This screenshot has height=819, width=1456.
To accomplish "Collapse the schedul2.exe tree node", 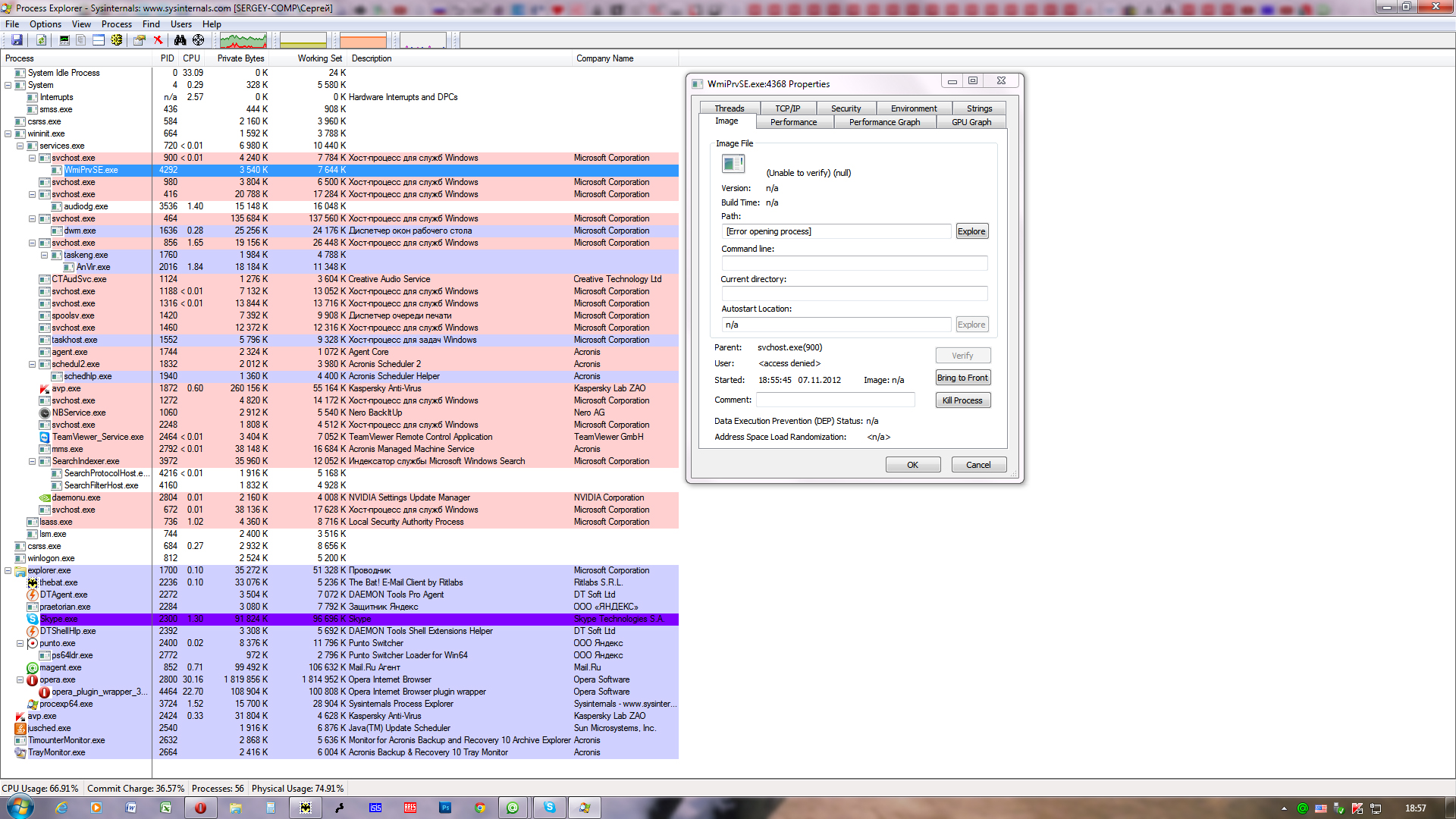I will point(33,364).
